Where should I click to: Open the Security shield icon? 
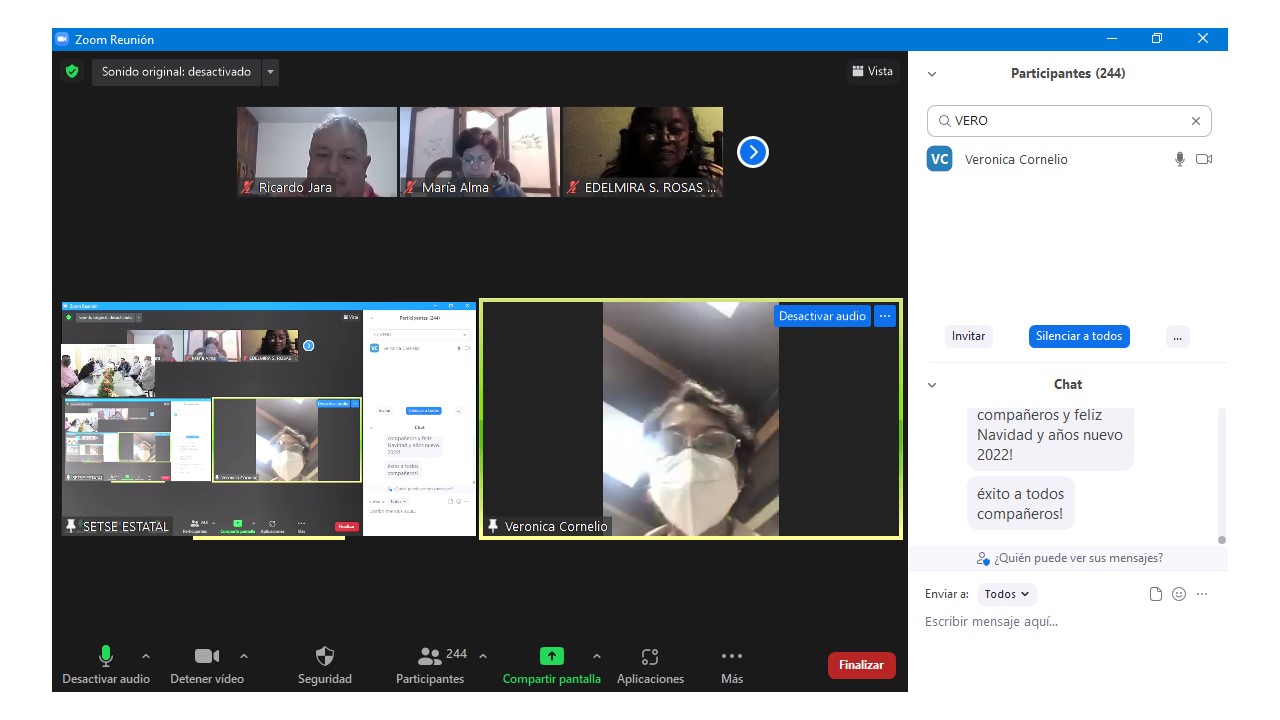click(x=324, y=657)
